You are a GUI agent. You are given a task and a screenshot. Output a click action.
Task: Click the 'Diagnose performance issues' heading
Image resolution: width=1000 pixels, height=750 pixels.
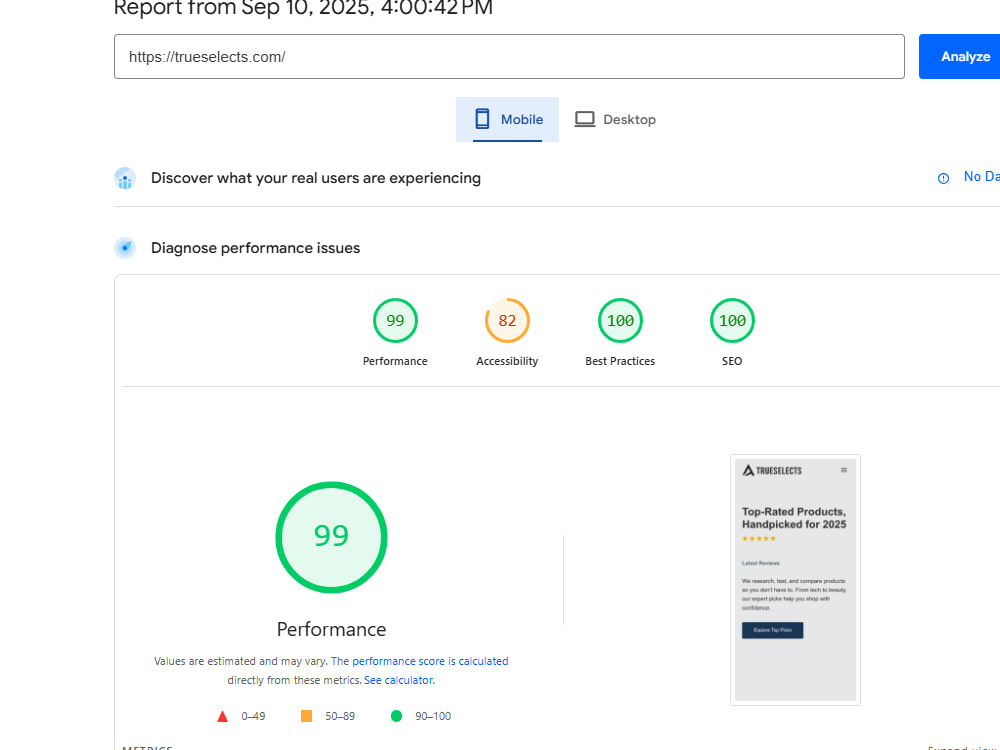pos(255,248)
